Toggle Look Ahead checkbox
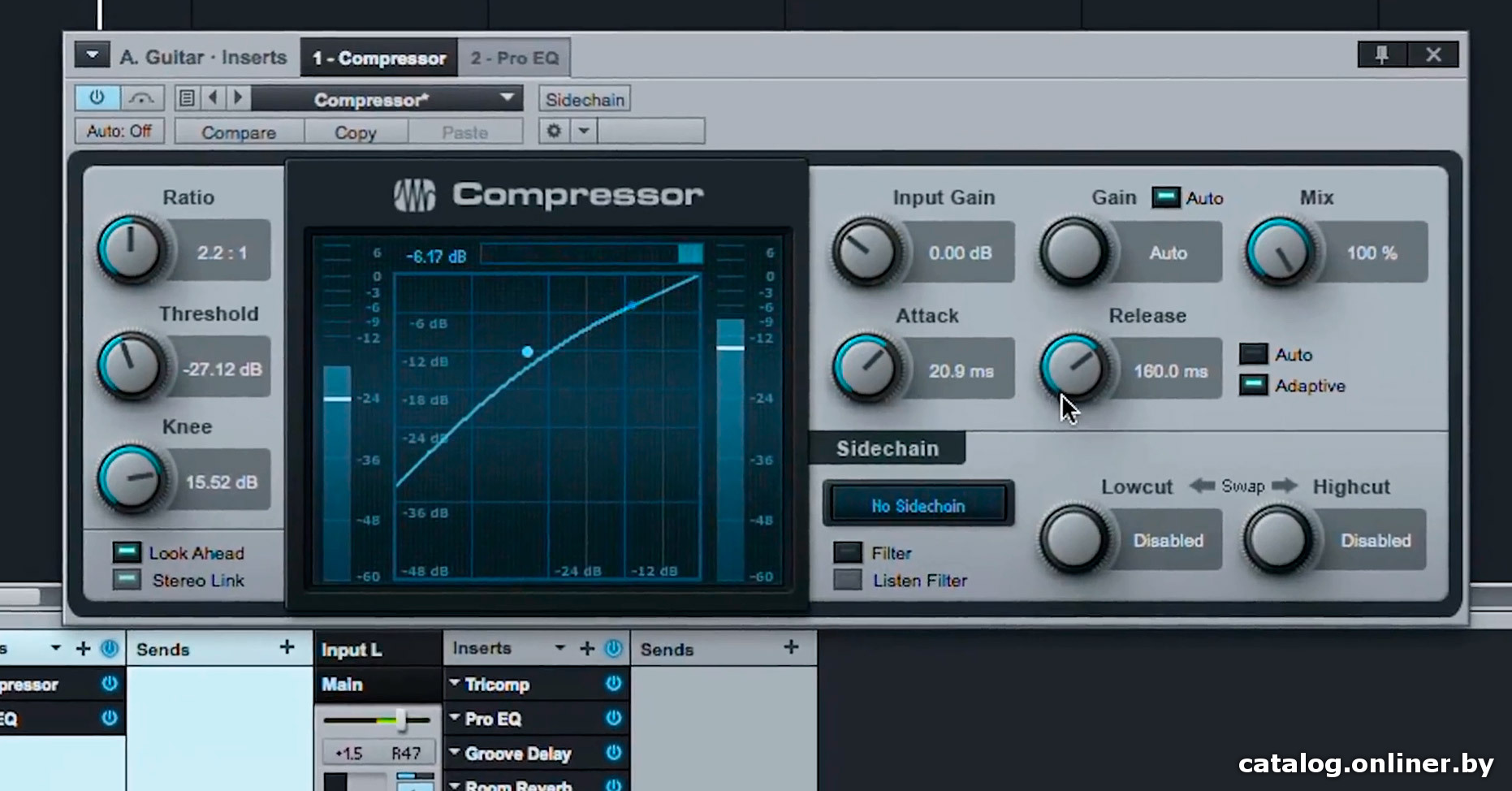1512x791 pixels. tap(126, 552)
